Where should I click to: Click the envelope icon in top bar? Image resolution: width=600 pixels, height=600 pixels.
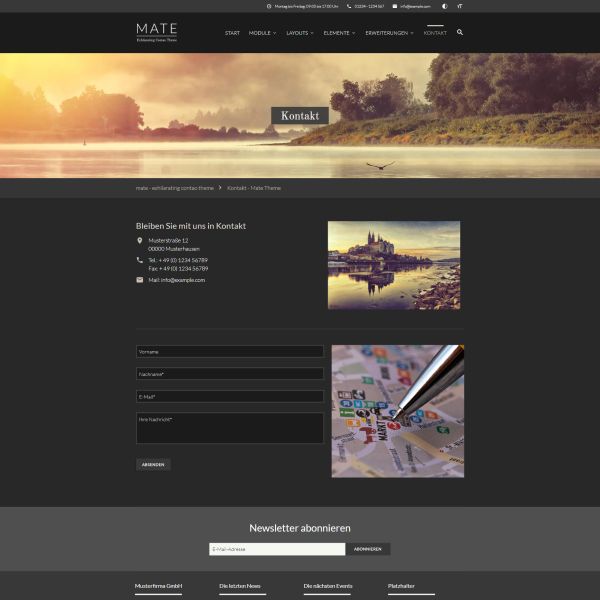point(394,6)
